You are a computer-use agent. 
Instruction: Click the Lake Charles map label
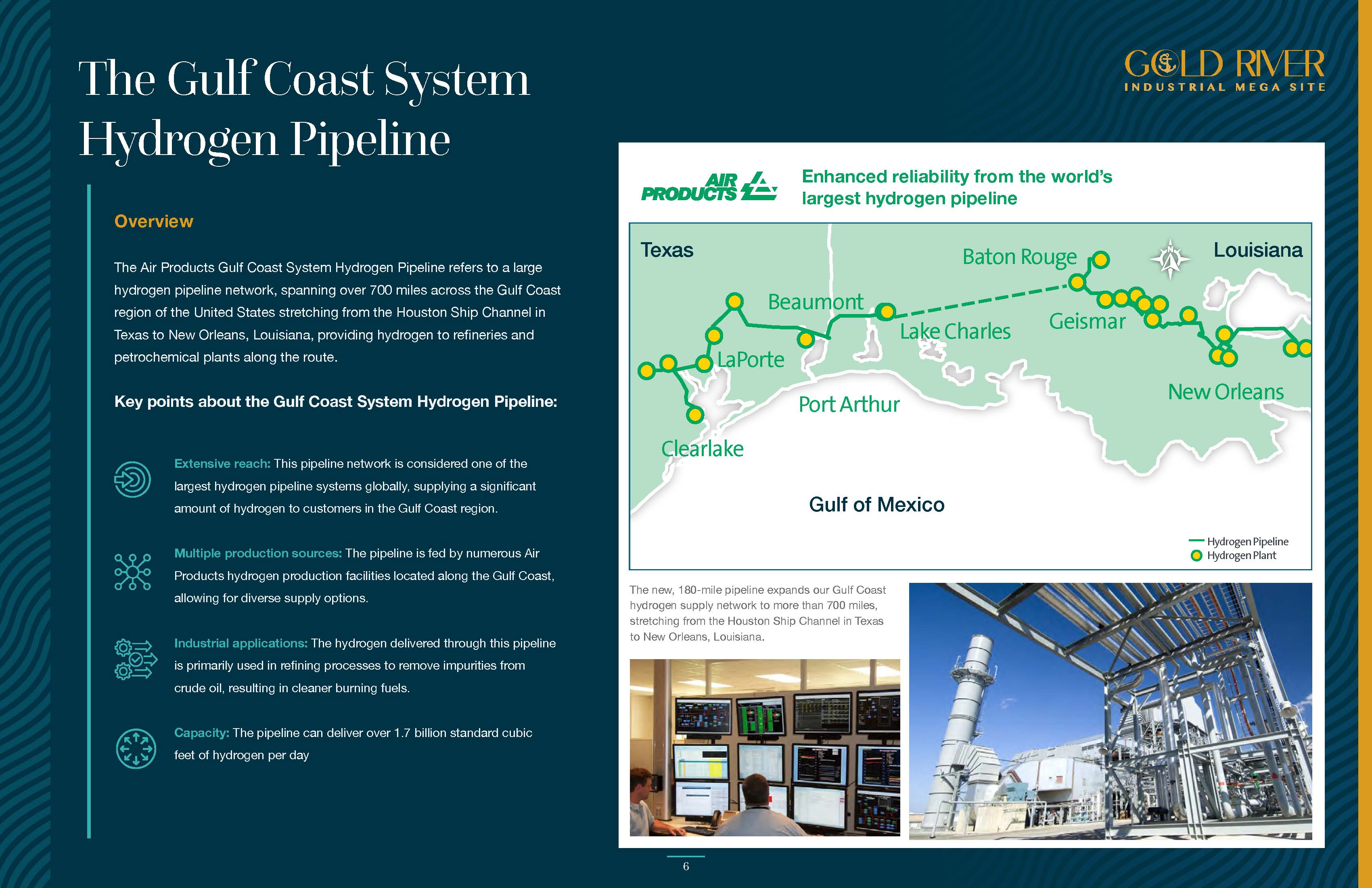[955, 331]
